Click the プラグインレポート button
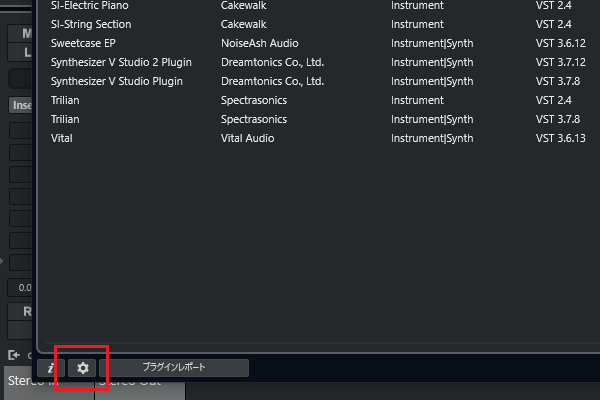 pyautogui.click(x=174, y=367)
